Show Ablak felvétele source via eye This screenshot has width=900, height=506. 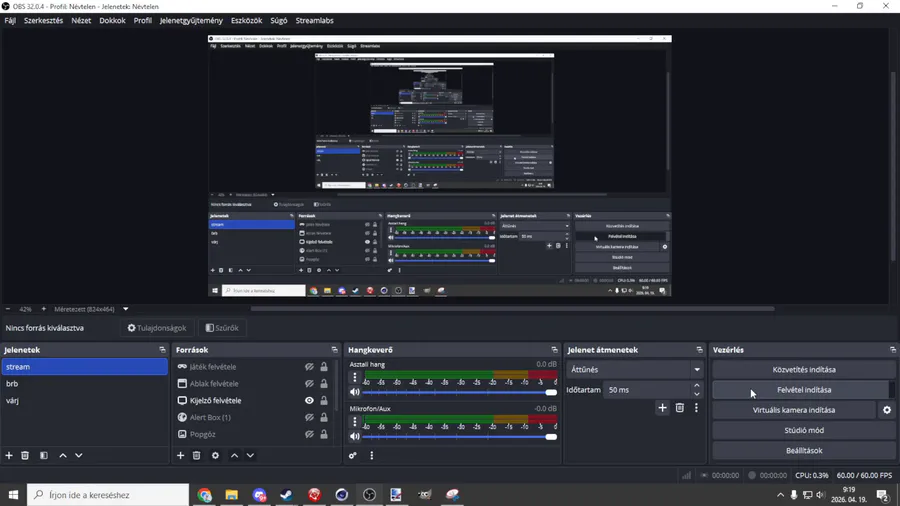[309, 383]
